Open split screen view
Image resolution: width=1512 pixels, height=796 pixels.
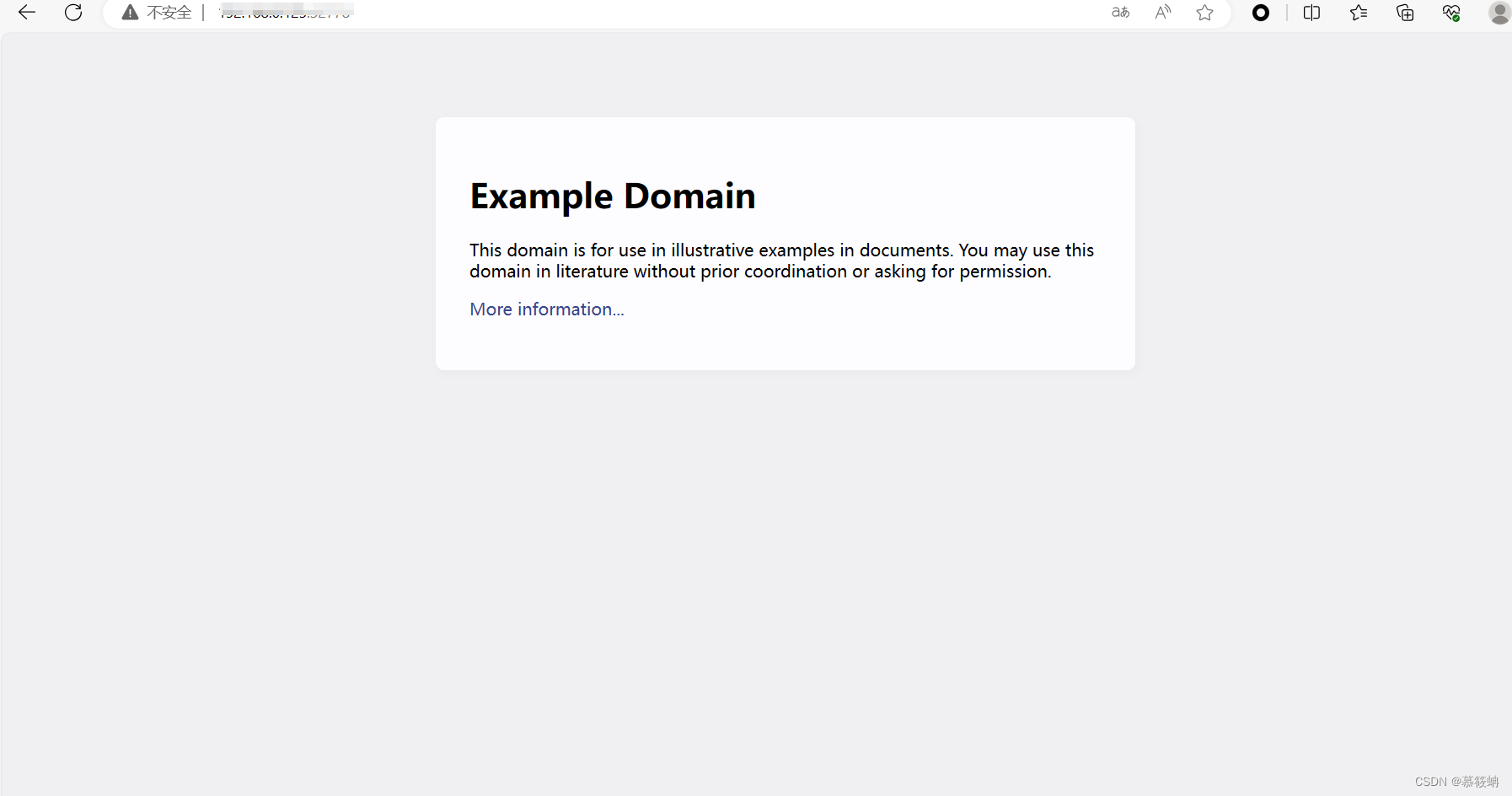tap(1311, 12)
